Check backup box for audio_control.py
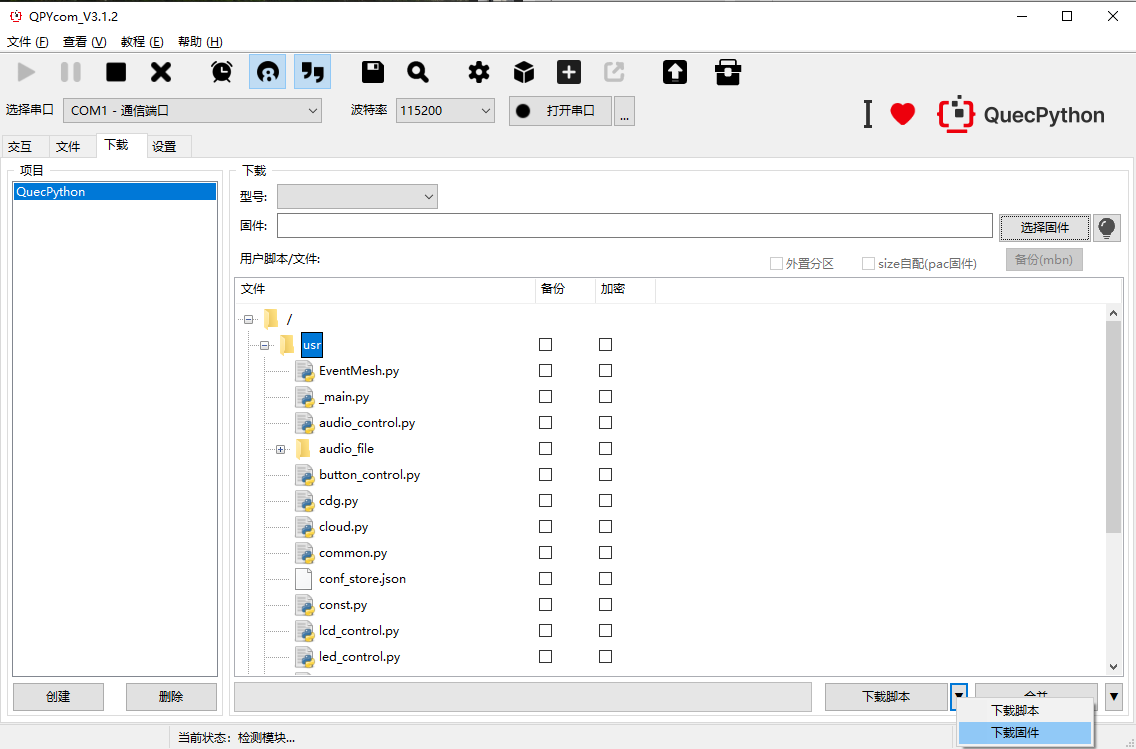This screenshot has height=749, width=1136. pos(546,423)
